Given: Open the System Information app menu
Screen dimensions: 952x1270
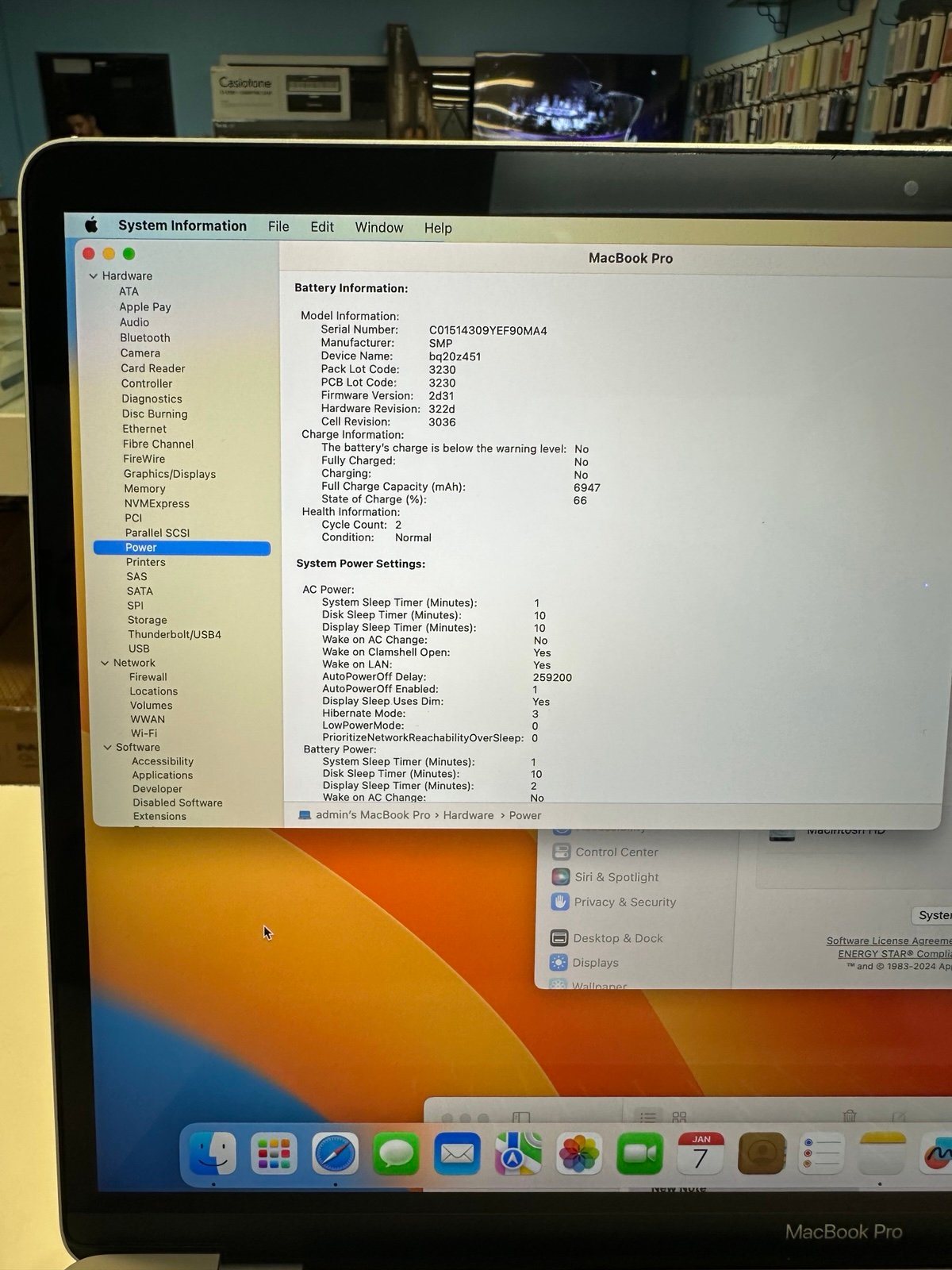Looking at the screenshot, I should [182, 226].
